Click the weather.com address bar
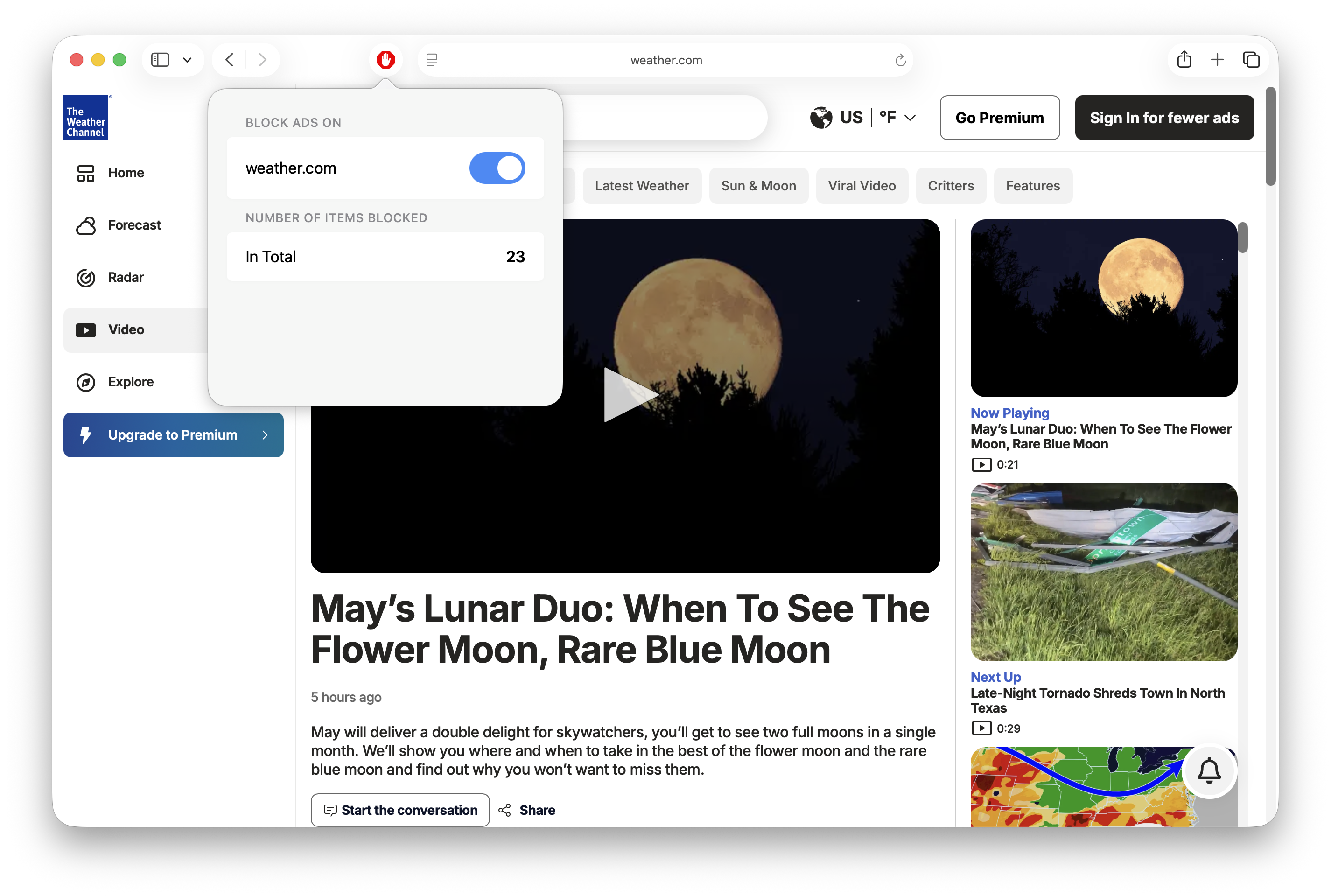 (x=666, y=60)
